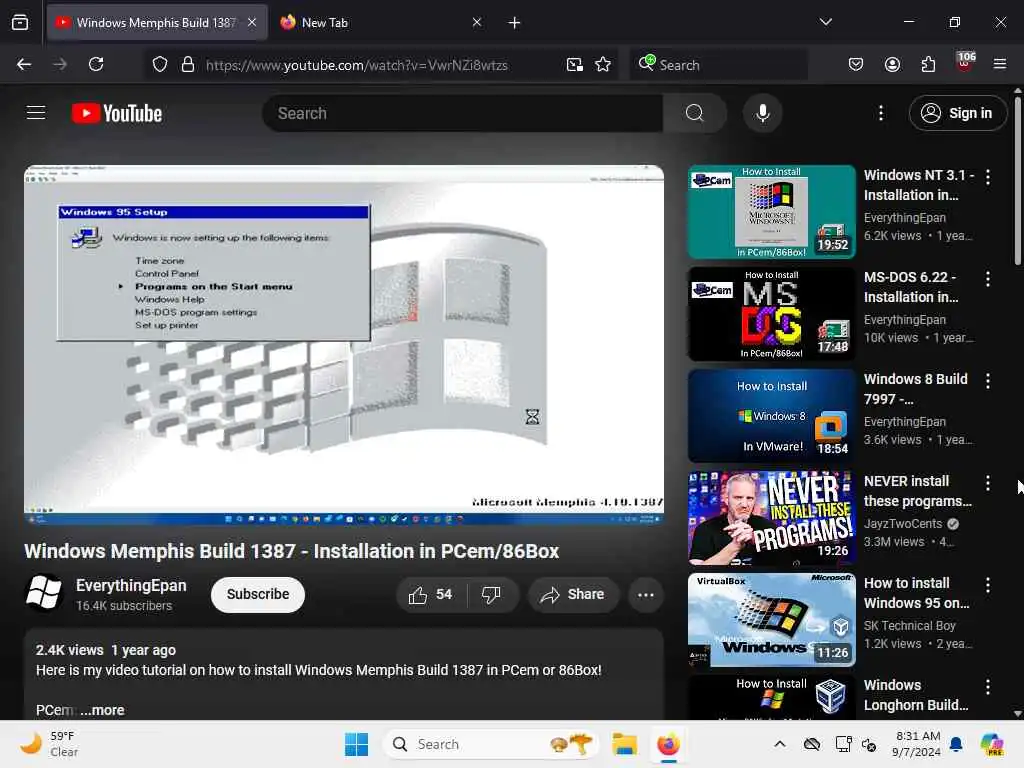1024x768 pixels.
Task: Reload the current YouTube page
Action: (x=96, y=65)
